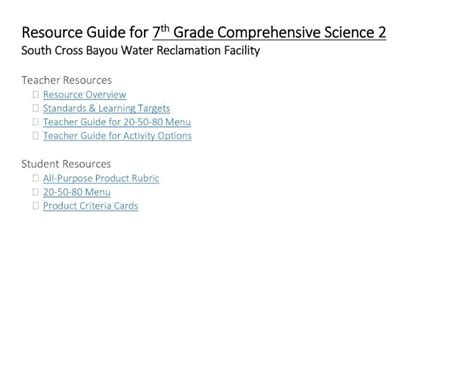Open Teacher Guide for 20-50-80 Menu

point(117,122)
